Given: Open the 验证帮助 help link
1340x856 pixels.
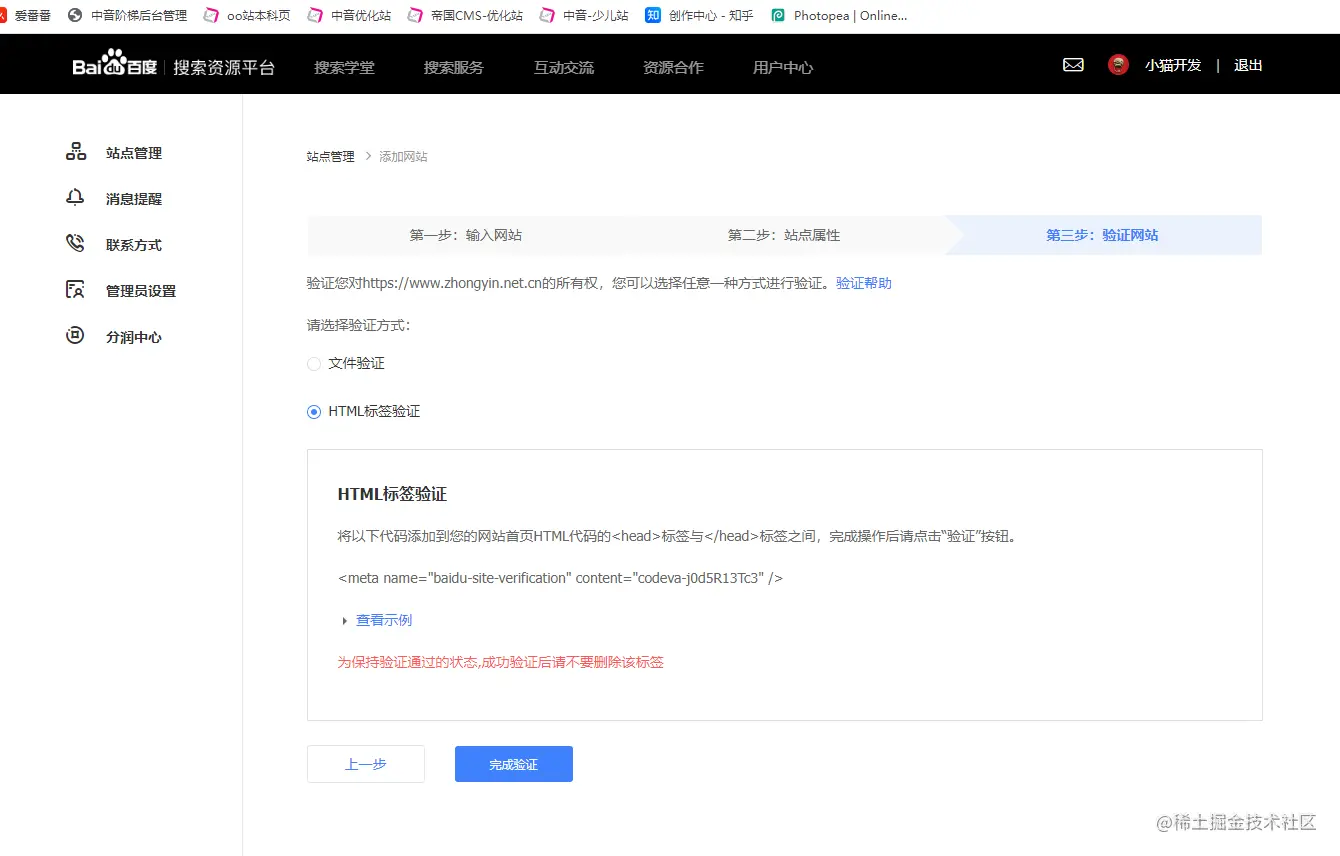Looking at the screenshot, I should pyautogui.click(x=863, y=283).
